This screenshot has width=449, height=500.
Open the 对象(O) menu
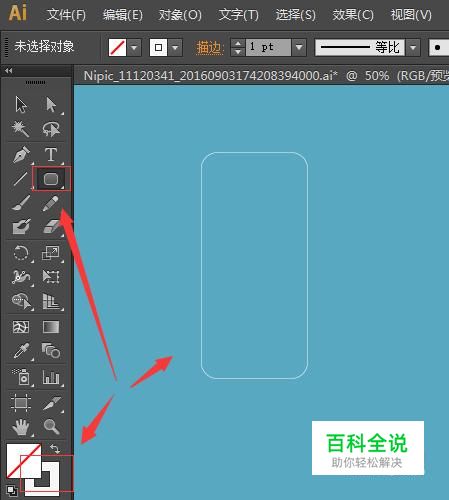point(180,15)
